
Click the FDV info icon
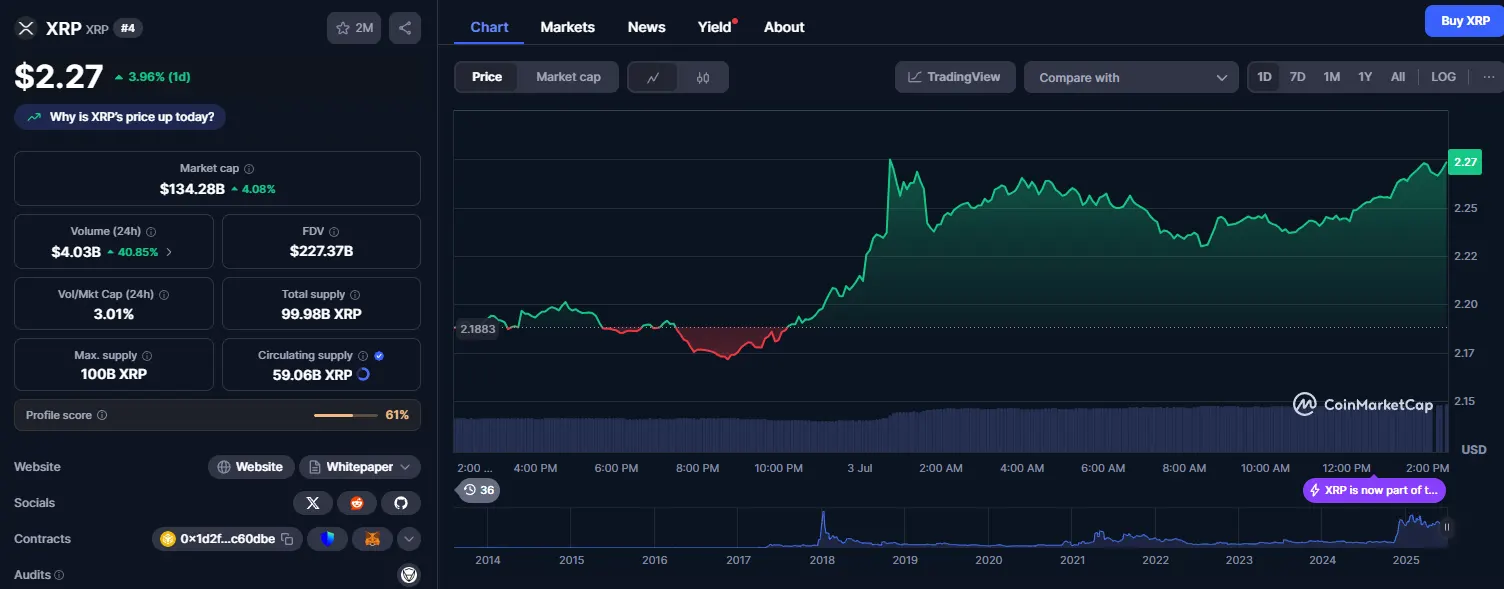(x=334, y=231)
